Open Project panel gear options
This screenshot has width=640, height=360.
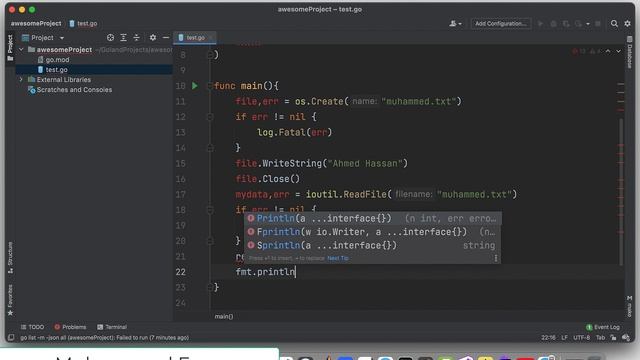click(153, 38)
